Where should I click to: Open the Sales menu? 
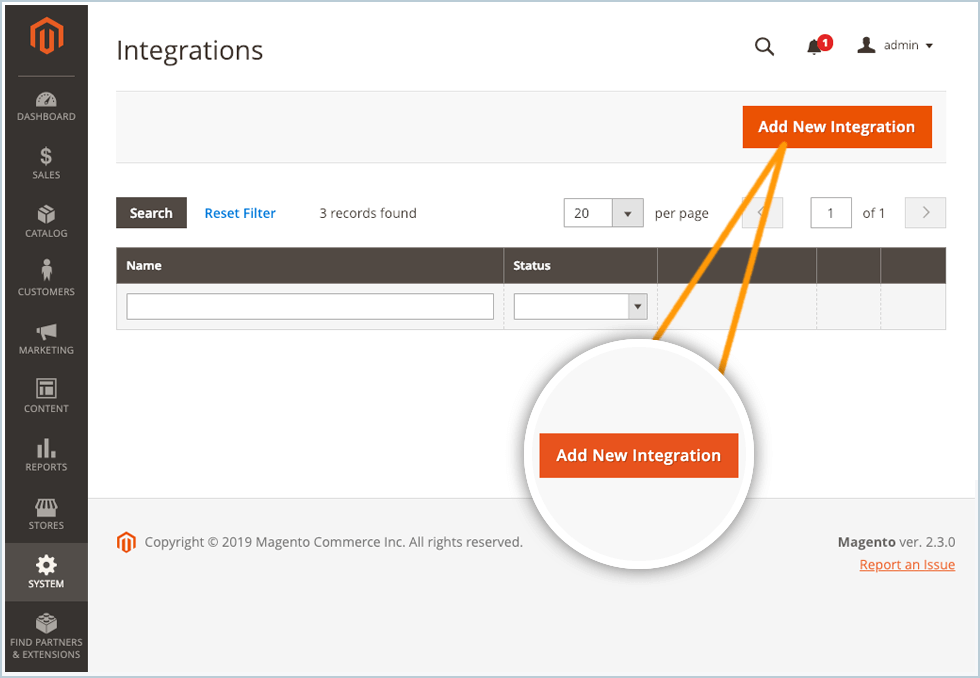46,164
